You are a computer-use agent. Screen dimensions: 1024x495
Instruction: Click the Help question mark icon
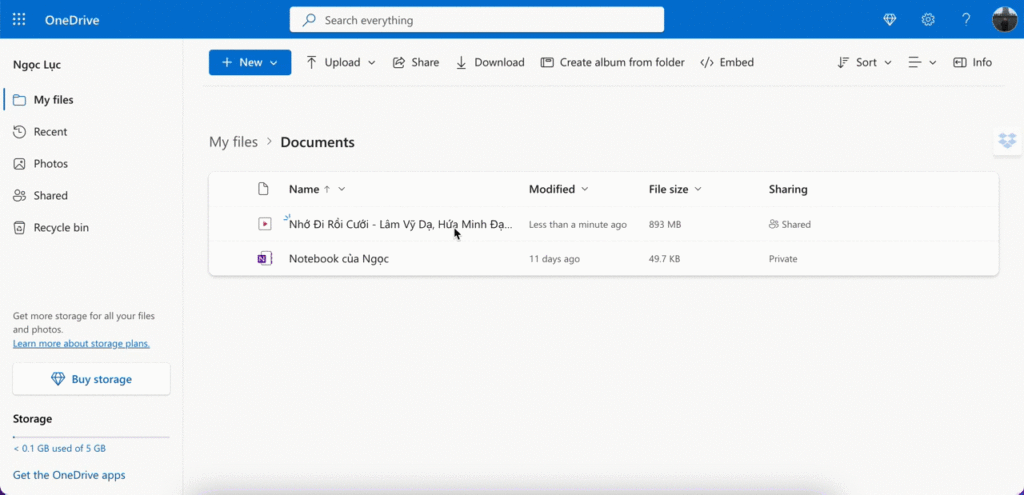tap(966, 20)
